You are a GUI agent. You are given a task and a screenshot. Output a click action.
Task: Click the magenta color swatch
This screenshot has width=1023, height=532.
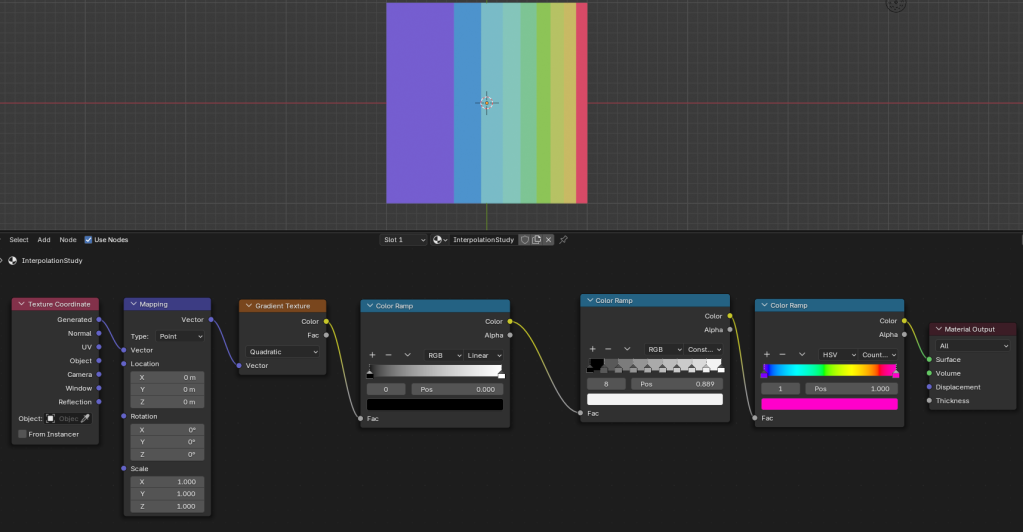point(829,404)
